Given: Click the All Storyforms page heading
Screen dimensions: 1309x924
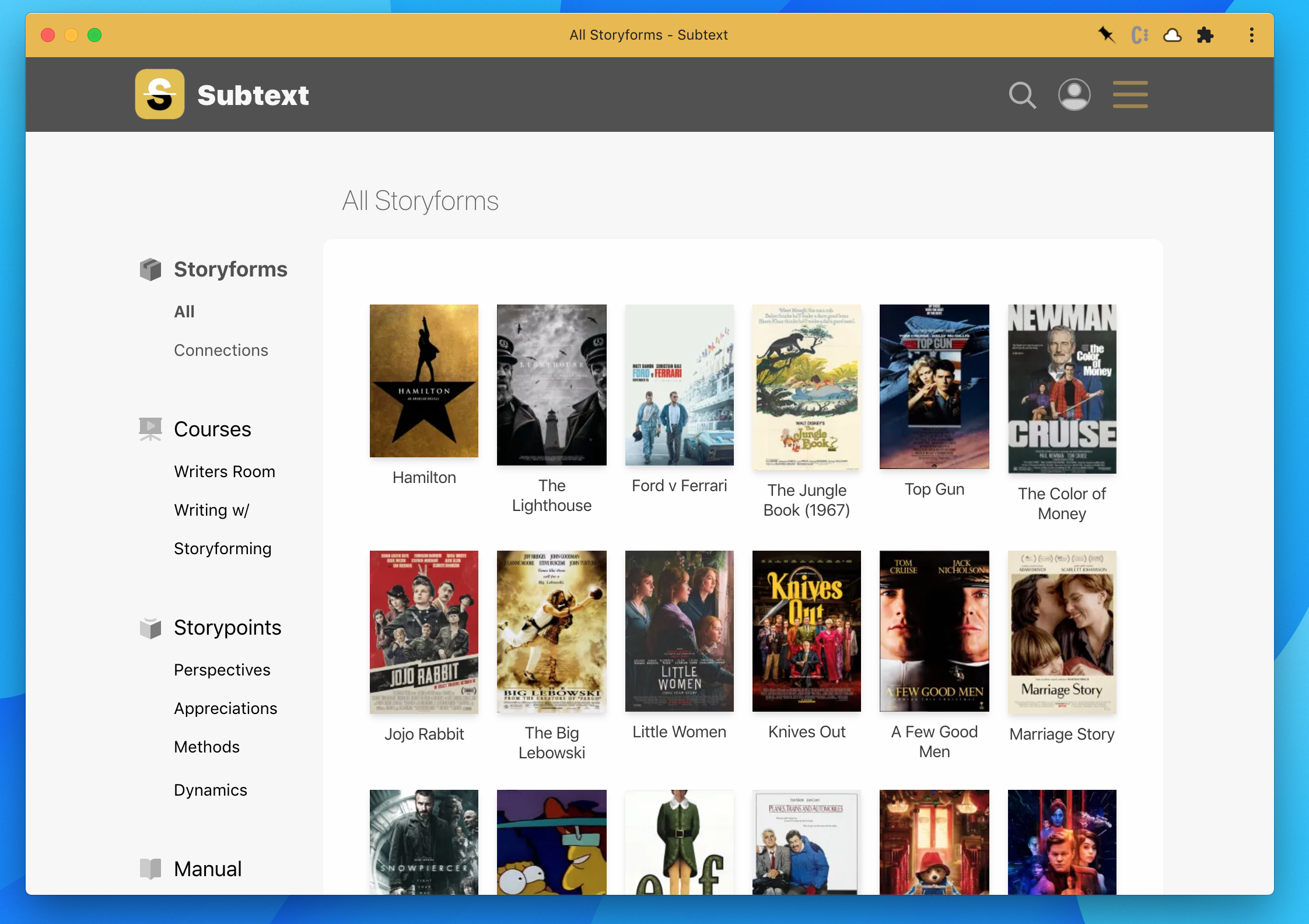Looking at the screenshot, I should tap(420, 201).
